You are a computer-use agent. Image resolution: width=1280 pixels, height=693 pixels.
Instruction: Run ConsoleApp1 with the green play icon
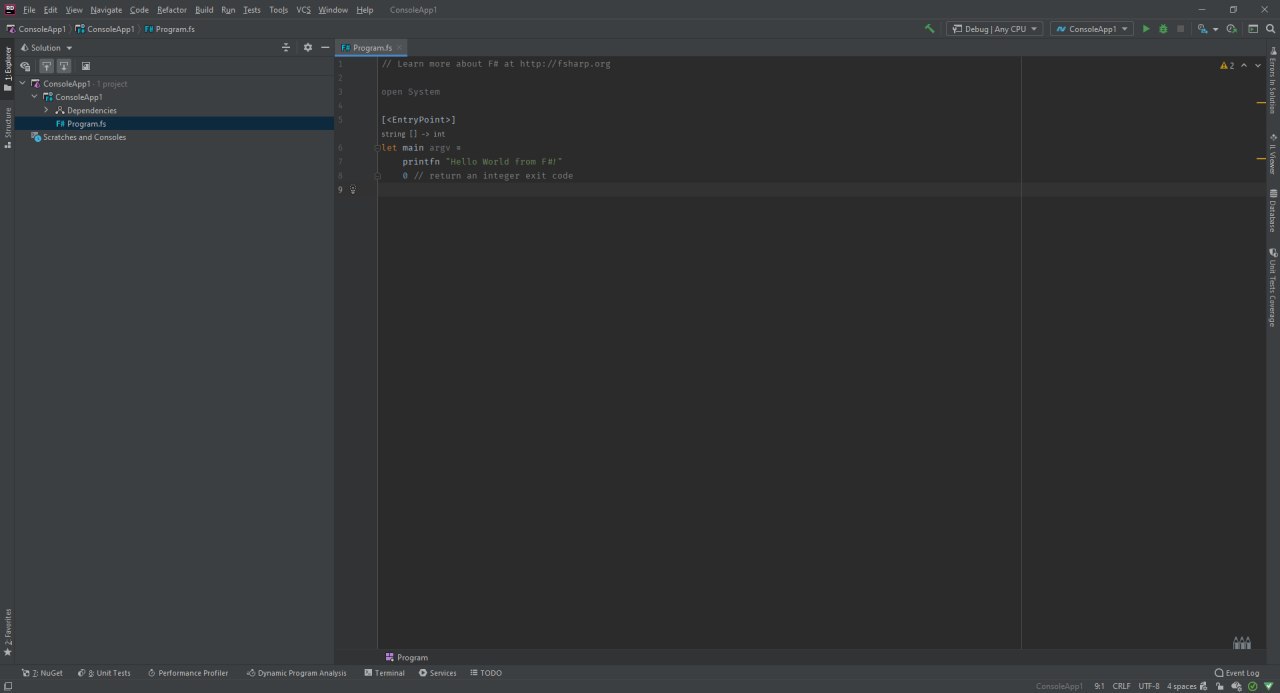point(1146,29)
